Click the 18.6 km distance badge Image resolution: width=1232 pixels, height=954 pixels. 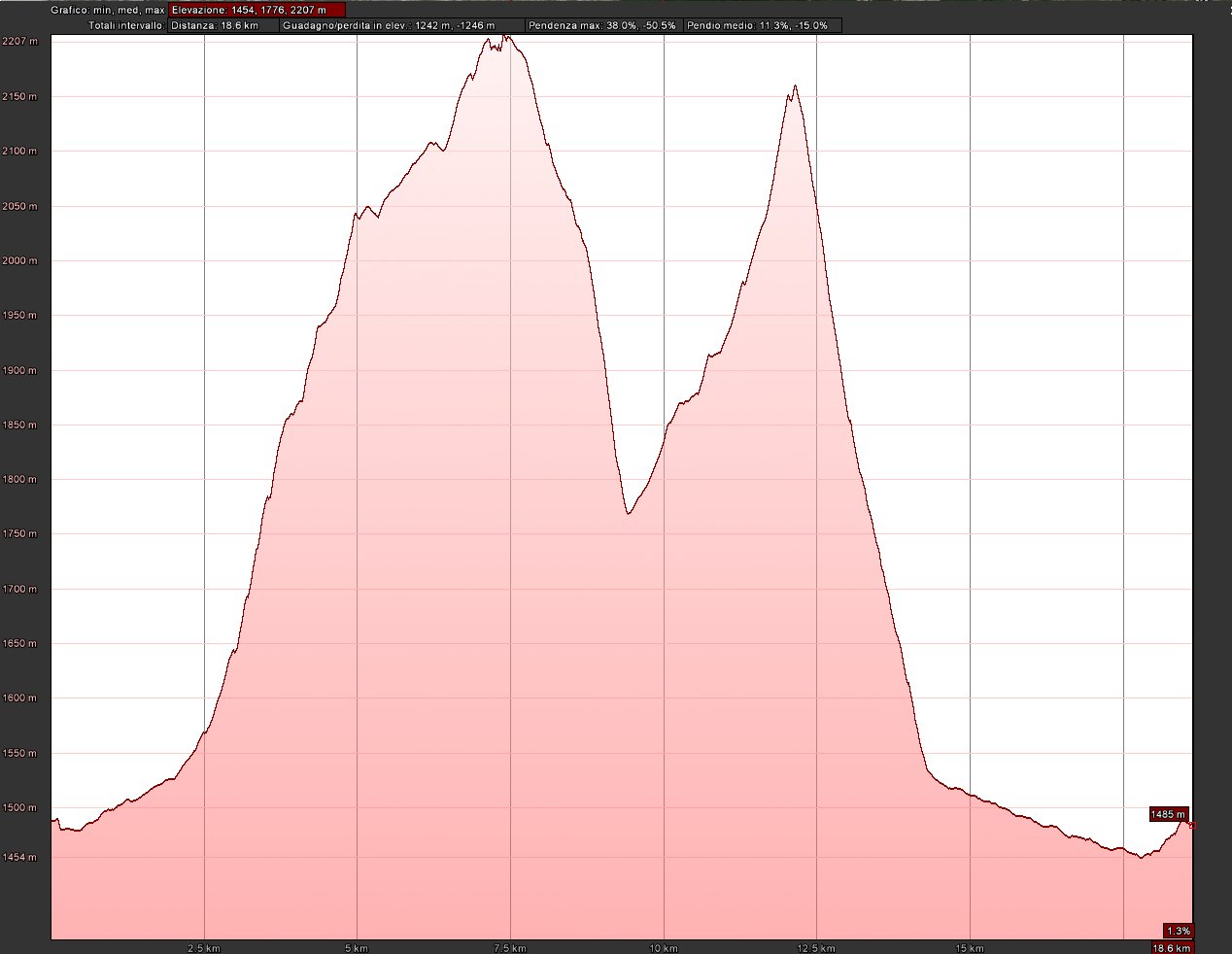click(1170, 948)
